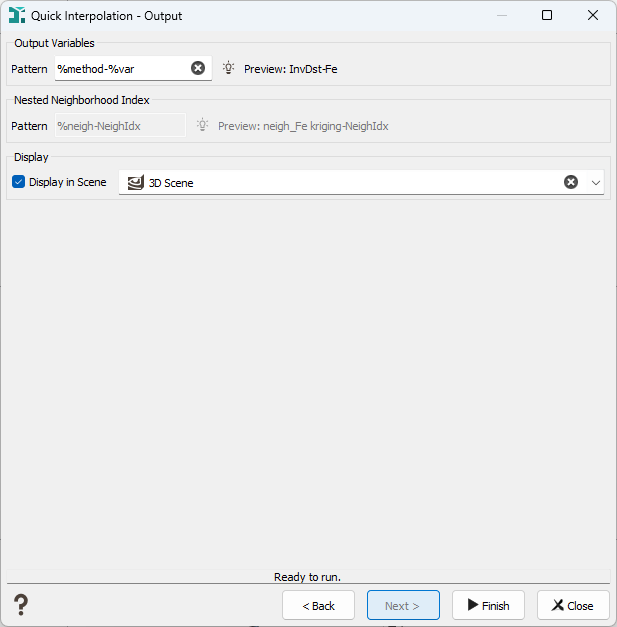
Task: Minimize the Quick Interpolation window
Action: (502, 15)
